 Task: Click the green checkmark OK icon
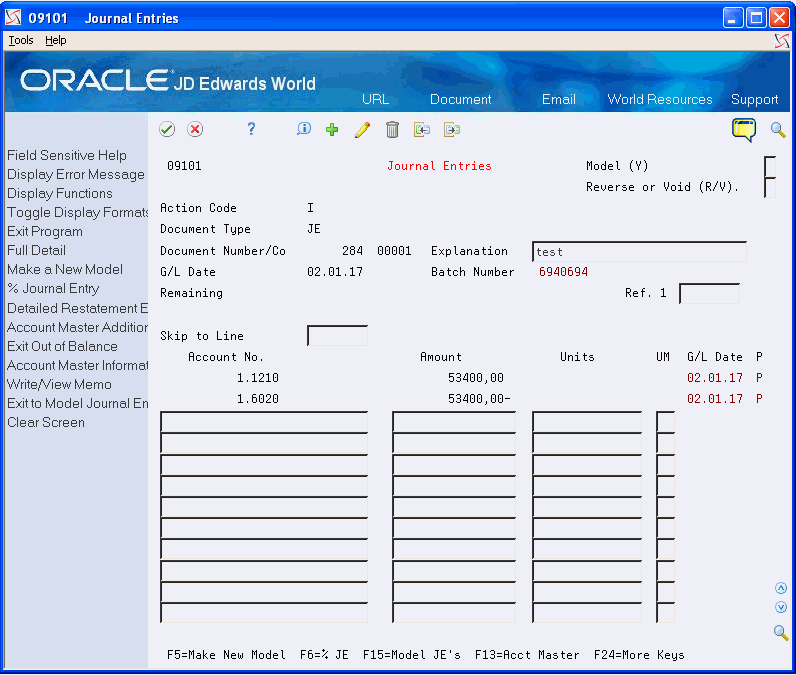pyautogui.click(x=167, y=129)
